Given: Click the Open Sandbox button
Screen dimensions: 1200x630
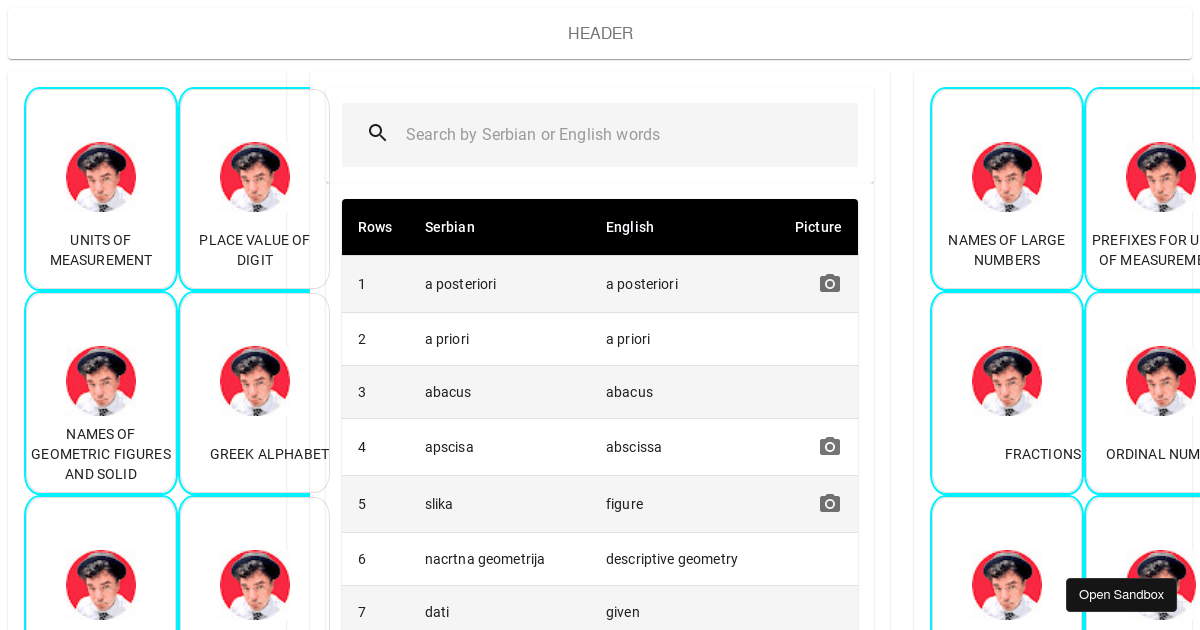Looking at the screenshot, I should [x=1121, y=595].
